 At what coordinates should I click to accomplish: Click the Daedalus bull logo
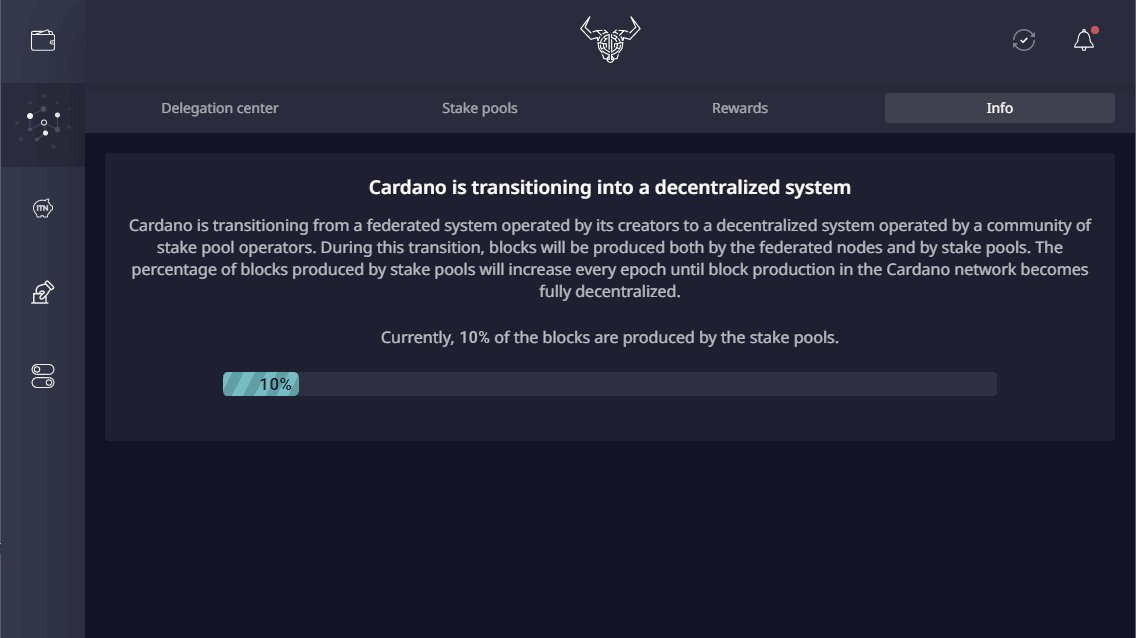pos(610,40)
